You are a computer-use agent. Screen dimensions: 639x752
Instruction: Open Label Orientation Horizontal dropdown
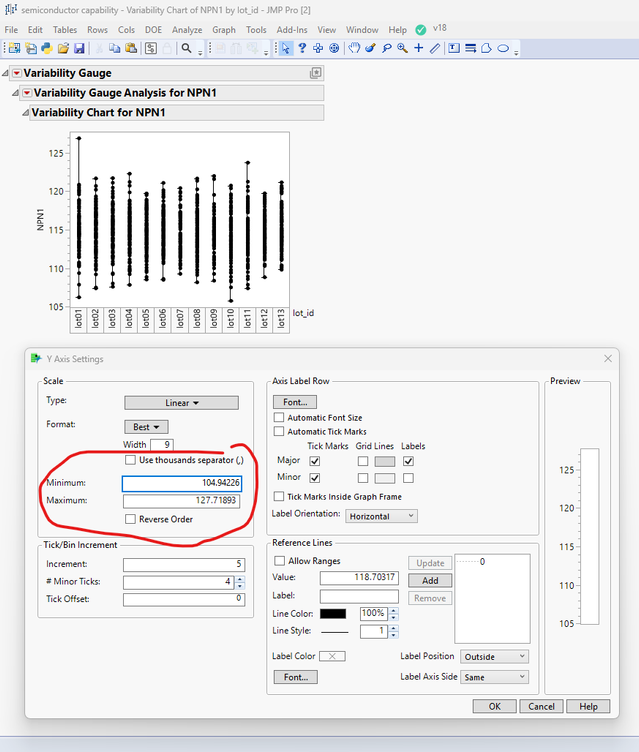381,516
